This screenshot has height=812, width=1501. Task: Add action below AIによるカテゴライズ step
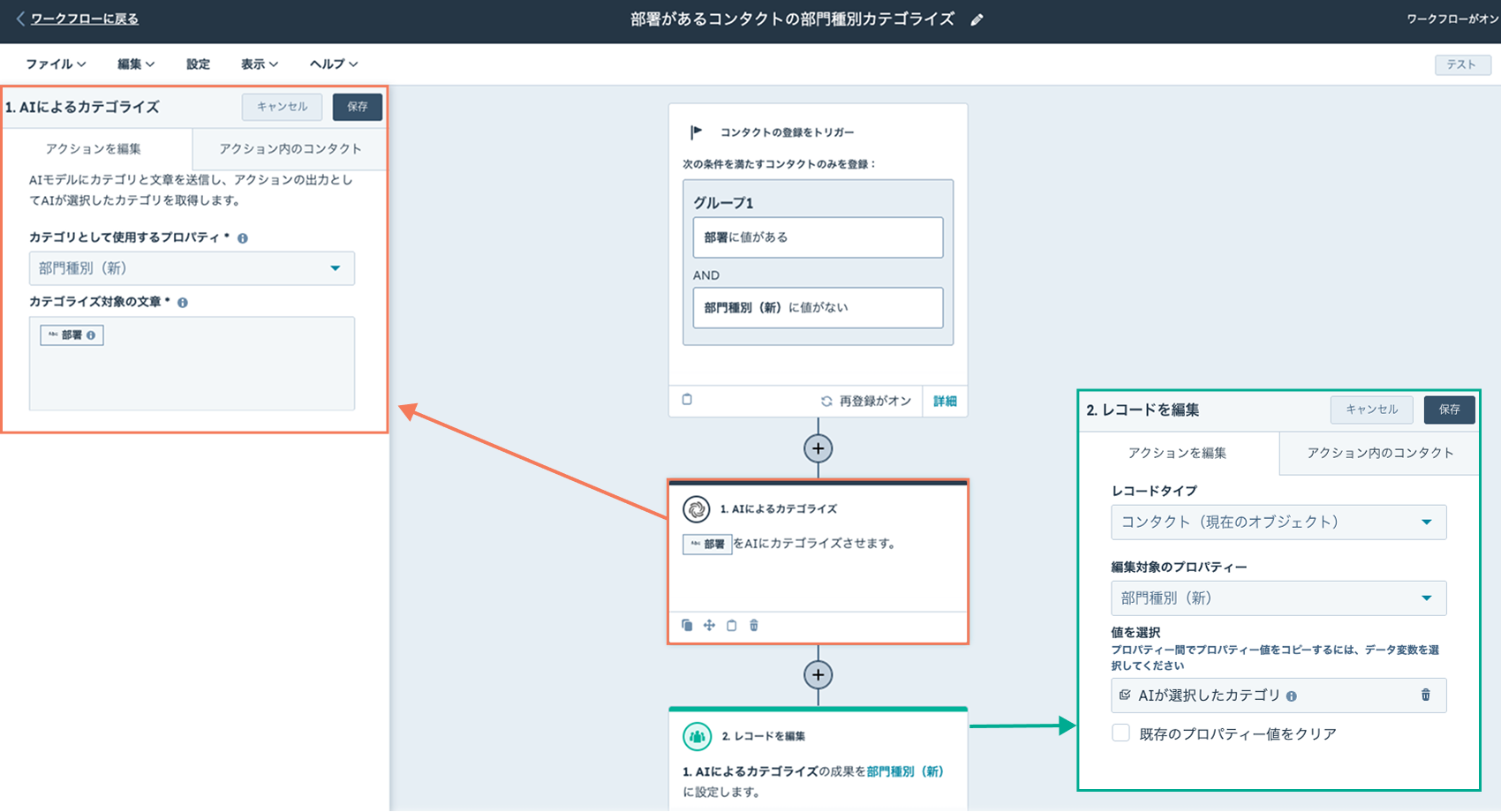pyautogui.click(x=818, y=675)
